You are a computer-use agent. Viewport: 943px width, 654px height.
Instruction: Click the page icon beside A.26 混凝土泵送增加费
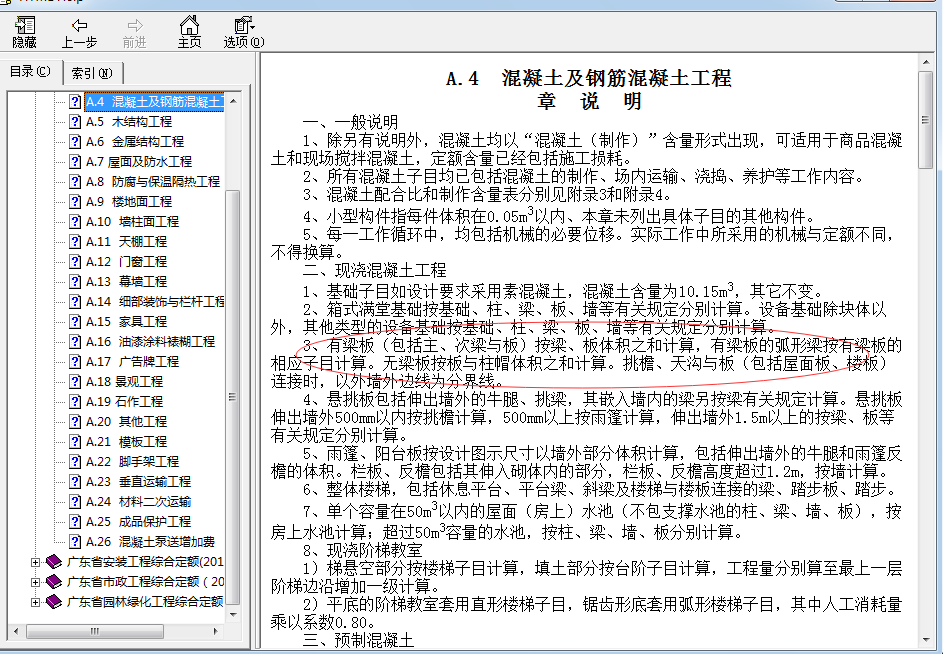pyautogui.click(x=75, y=541)
